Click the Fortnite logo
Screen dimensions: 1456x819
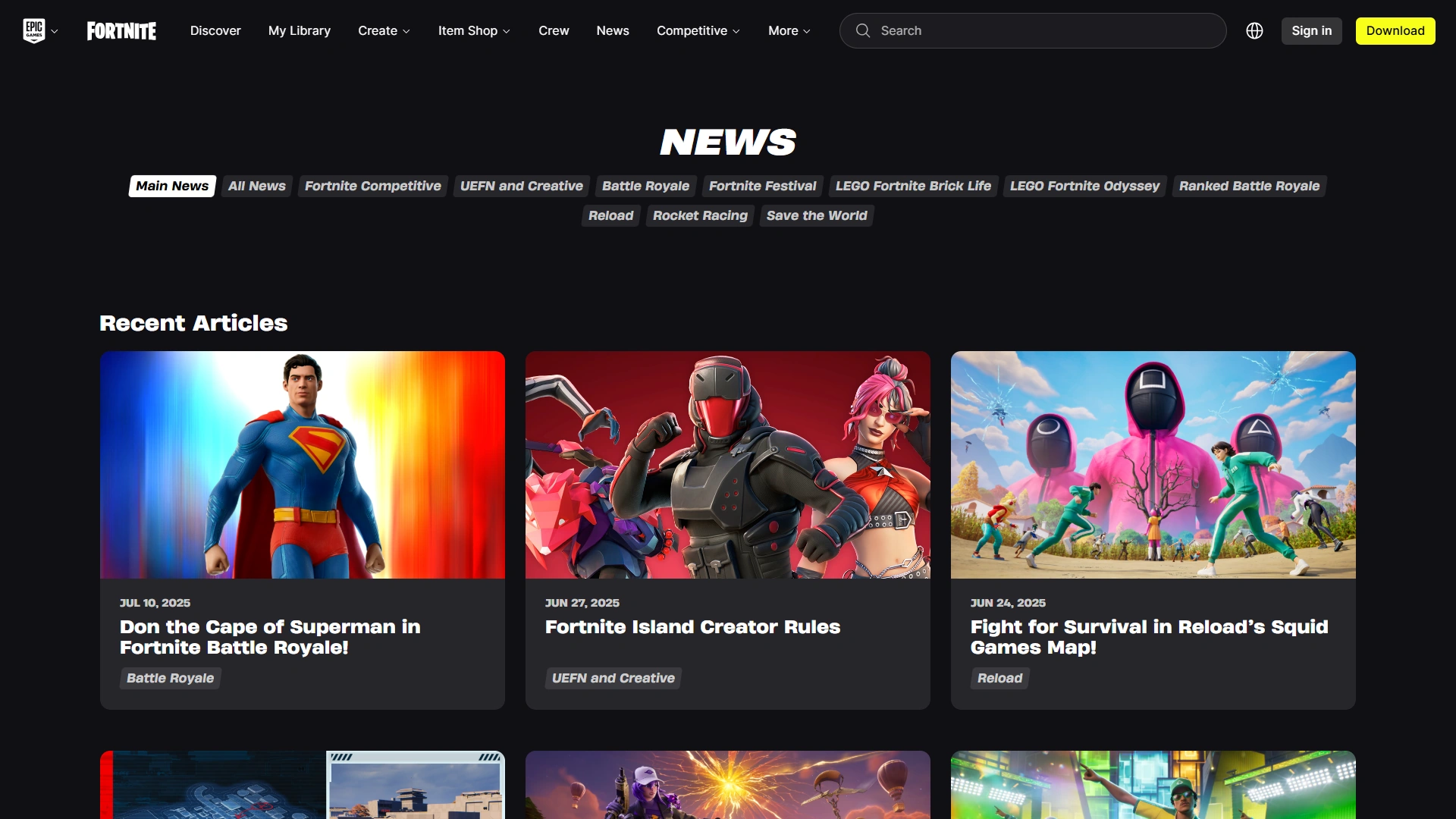click(121, 31)
